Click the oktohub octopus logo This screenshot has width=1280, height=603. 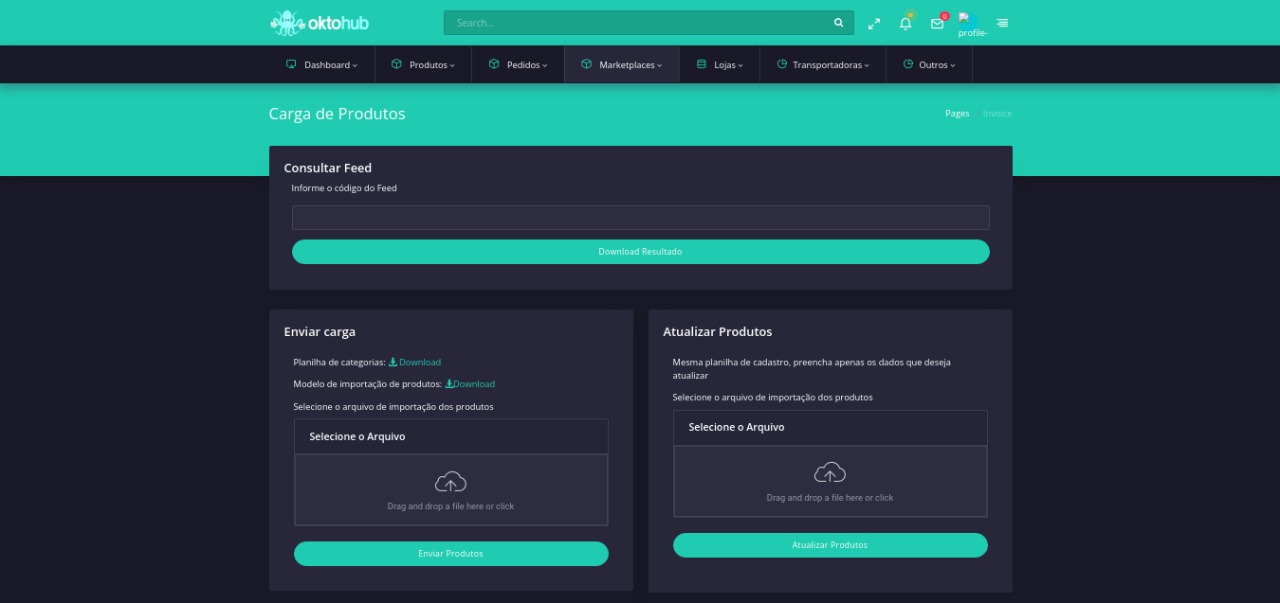[x=287, y=22]
